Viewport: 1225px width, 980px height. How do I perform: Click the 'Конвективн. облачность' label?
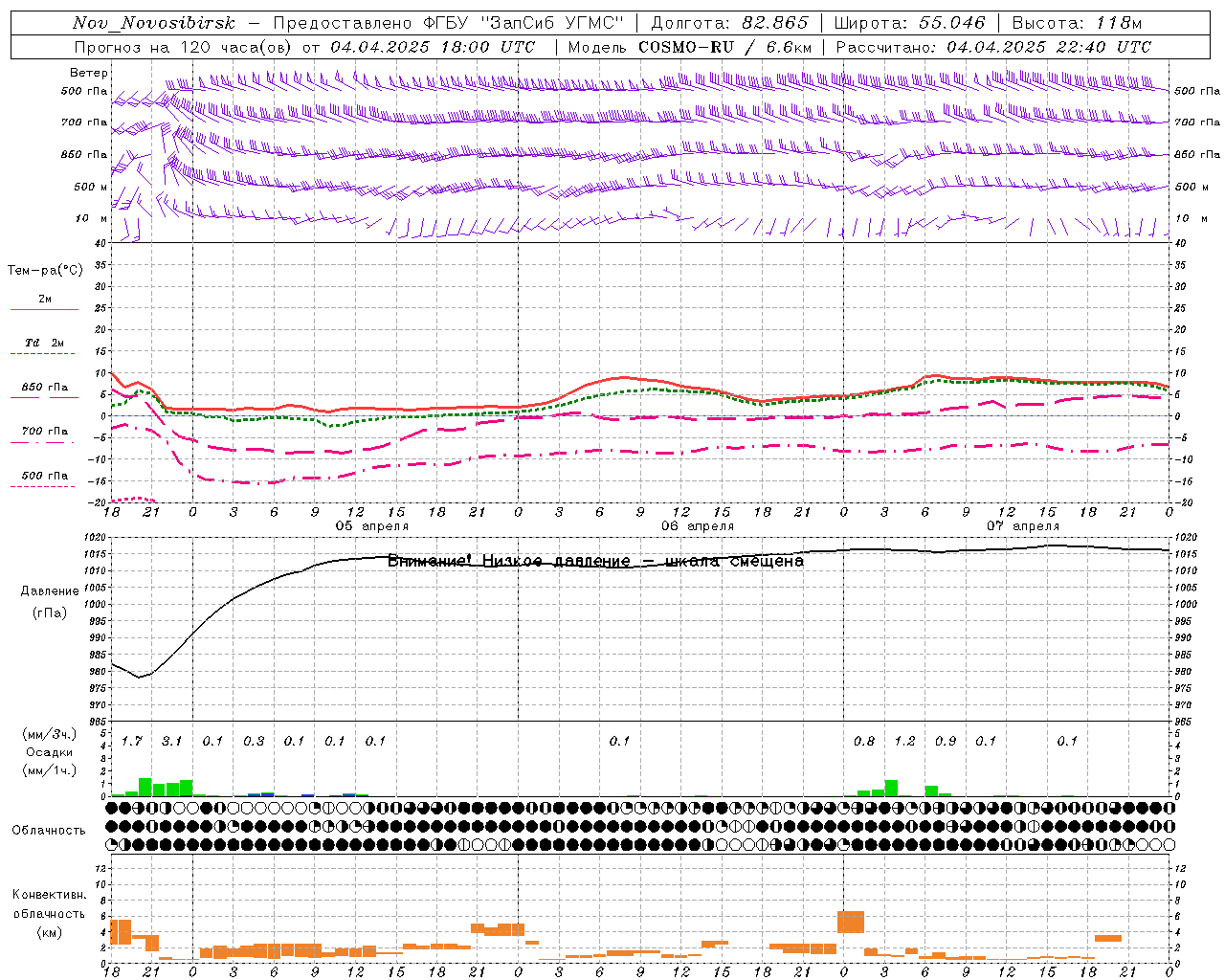click(49, 904)
